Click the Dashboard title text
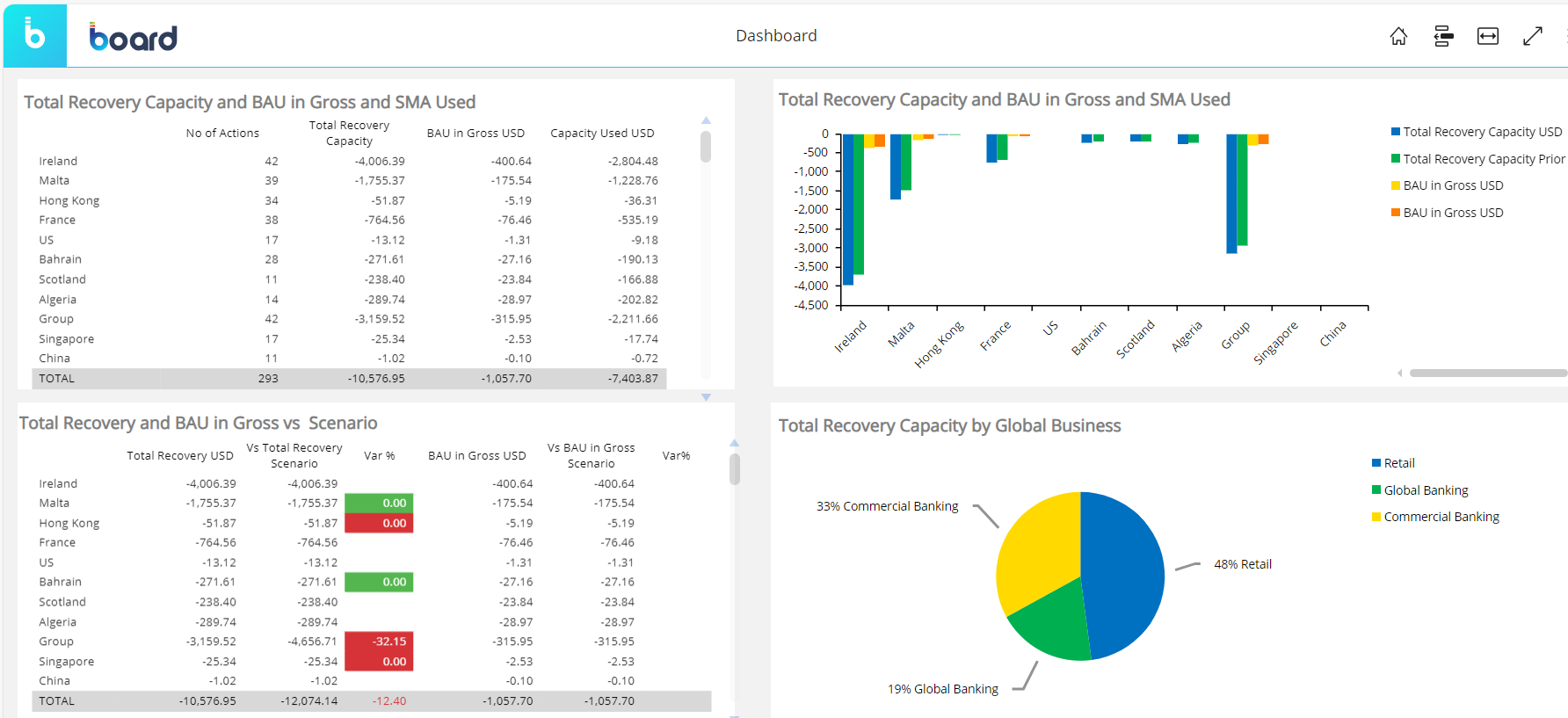1568x718 pixels. (776, 36)
